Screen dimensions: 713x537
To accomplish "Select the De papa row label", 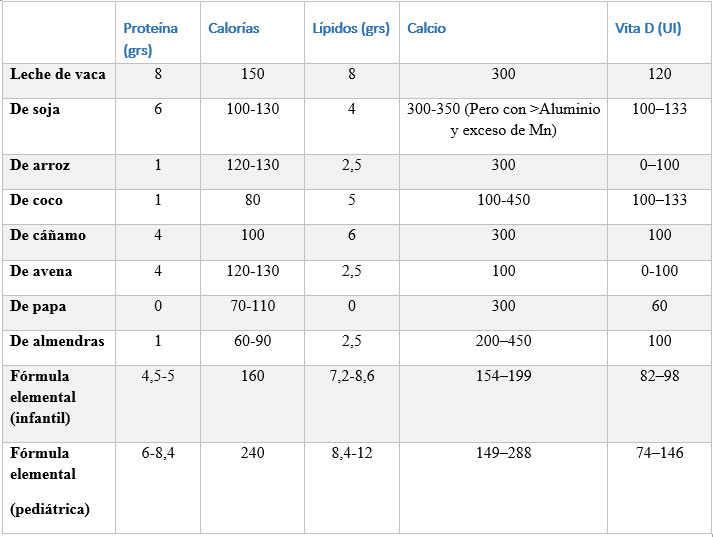I will click(38, 306).
